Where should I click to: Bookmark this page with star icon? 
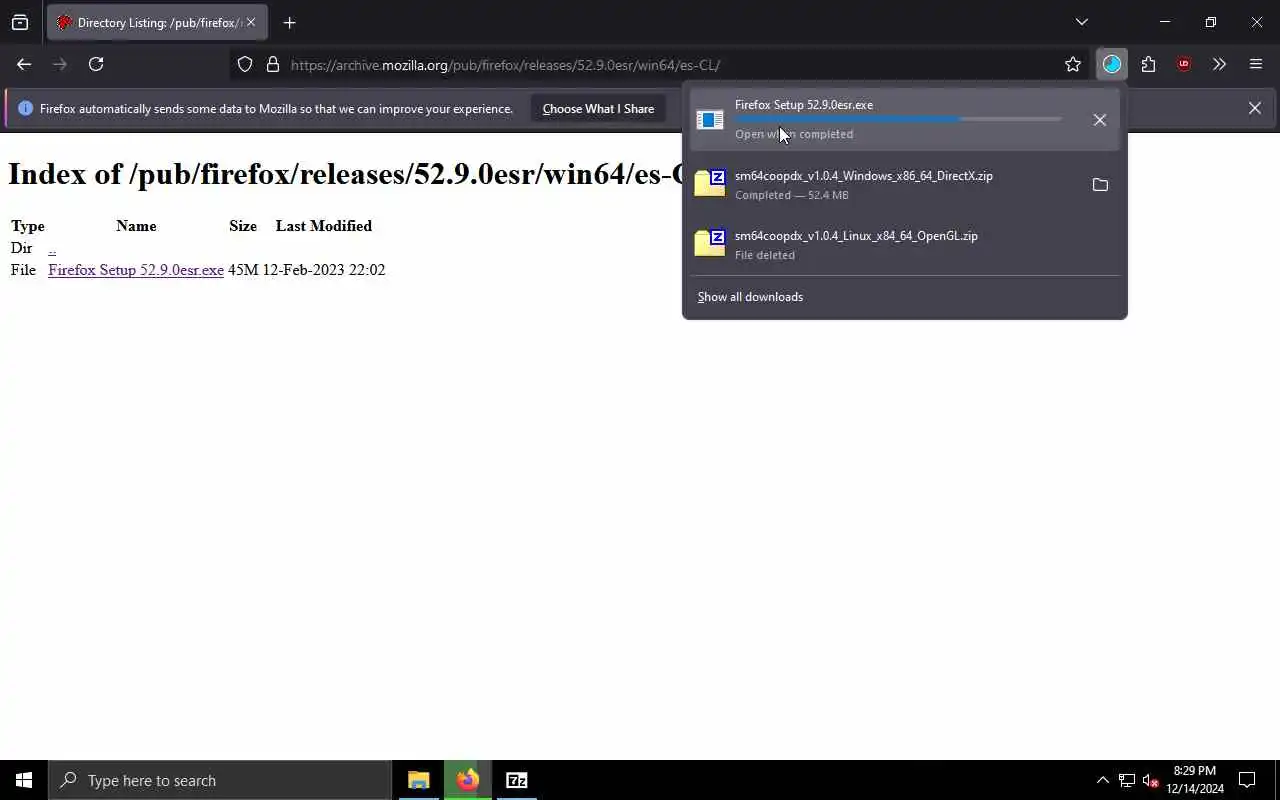click(1073, 65)
